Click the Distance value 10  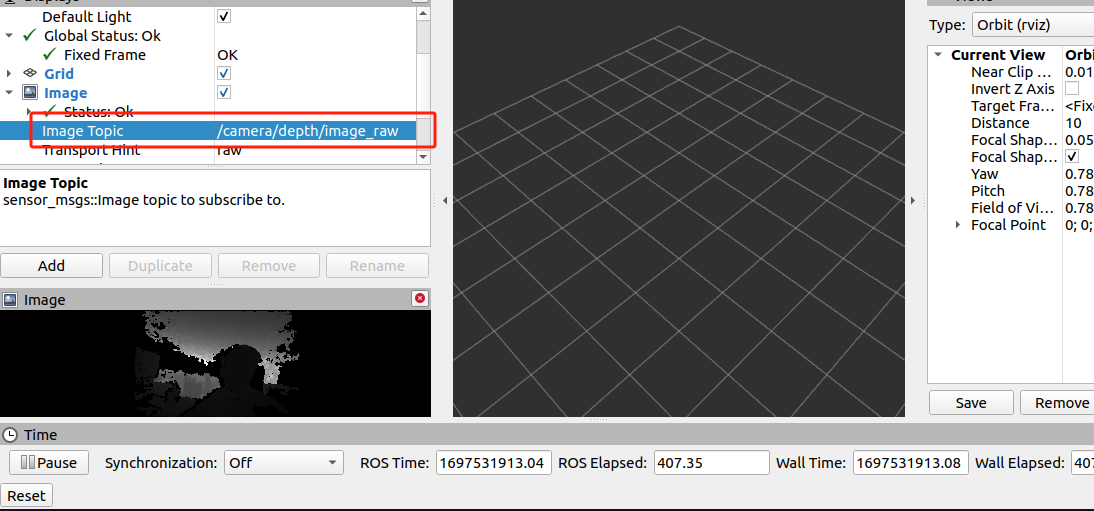(x=1074, y=123)
